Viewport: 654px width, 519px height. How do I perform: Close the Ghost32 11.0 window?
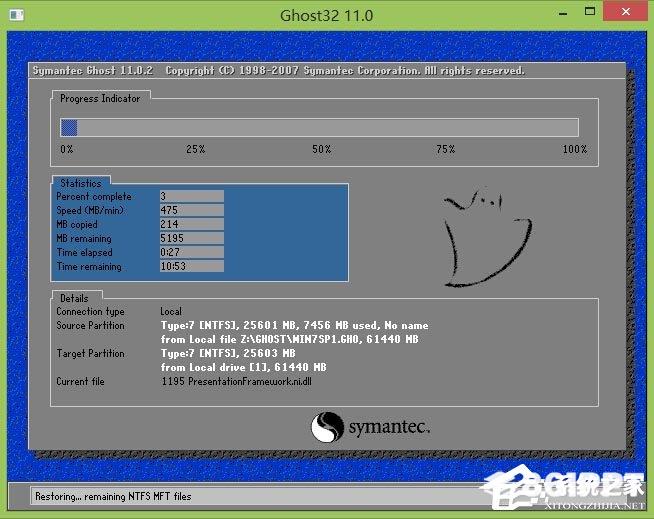coord(625,12)
